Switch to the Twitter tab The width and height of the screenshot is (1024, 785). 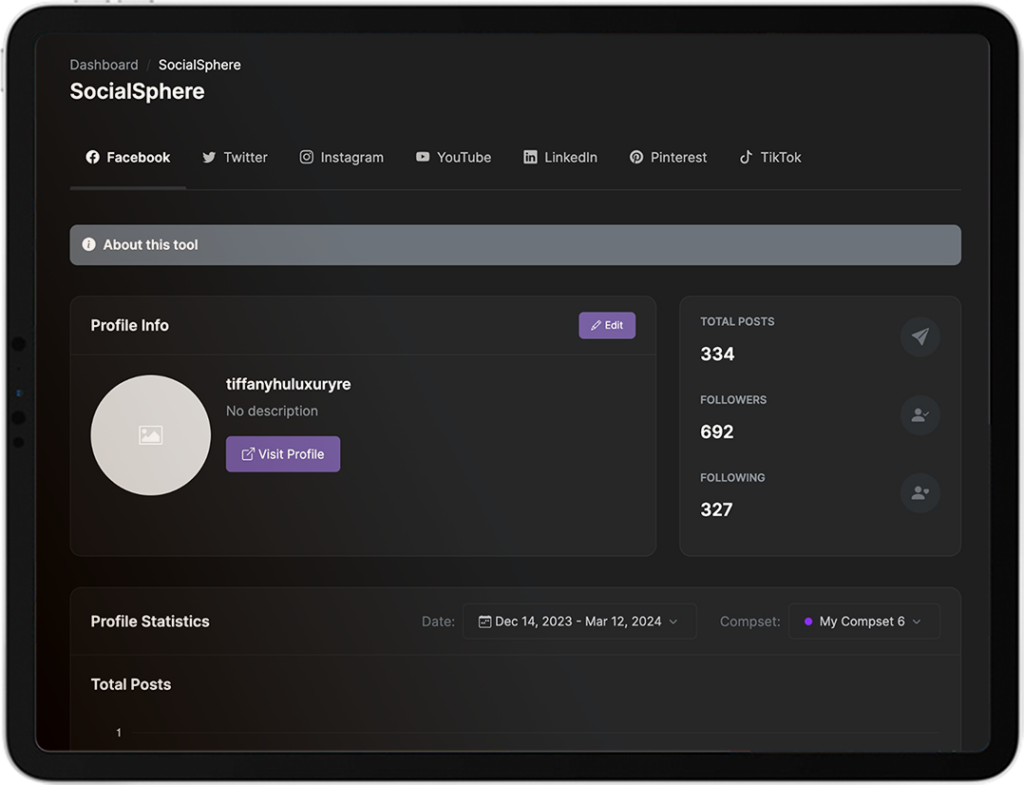[x=234, y=157]
